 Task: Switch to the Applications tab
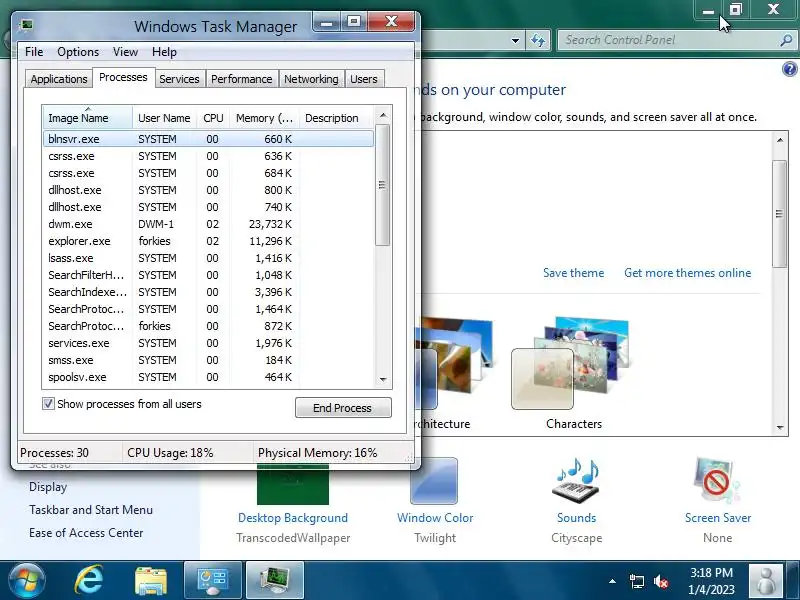coord(59,79)
